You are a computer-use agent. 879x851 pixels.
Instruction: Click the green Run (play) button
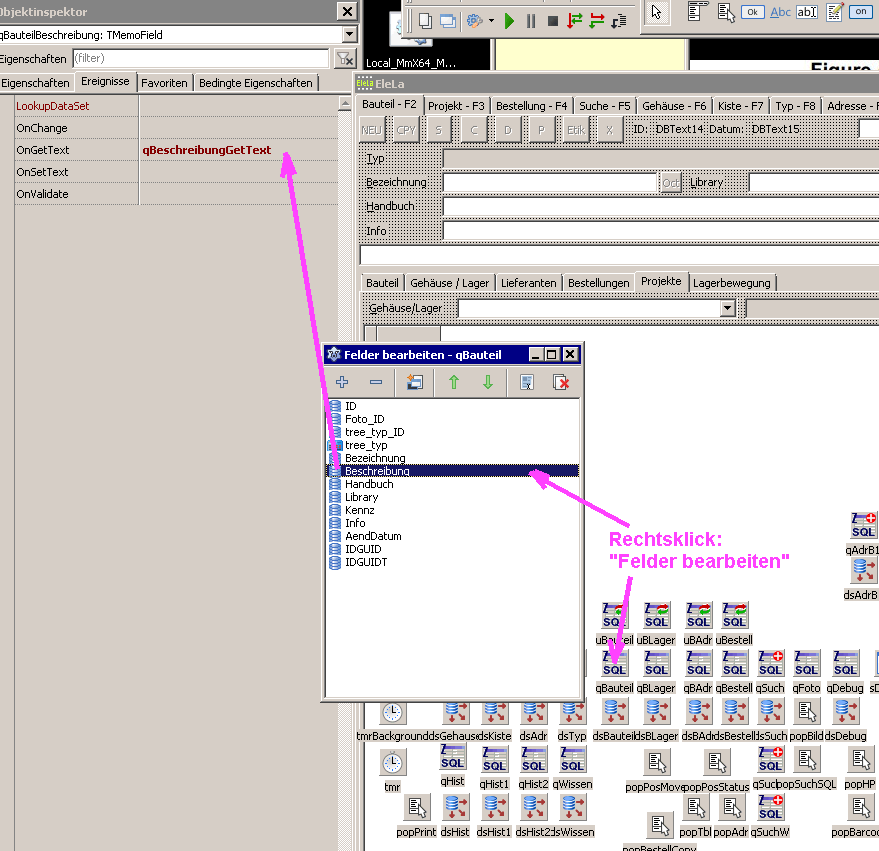tap(509, 20)
